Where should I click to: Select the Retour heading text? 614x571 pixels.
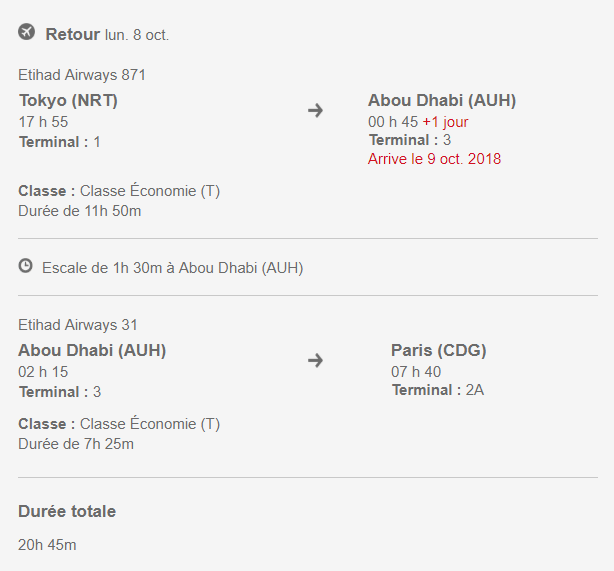72,34
